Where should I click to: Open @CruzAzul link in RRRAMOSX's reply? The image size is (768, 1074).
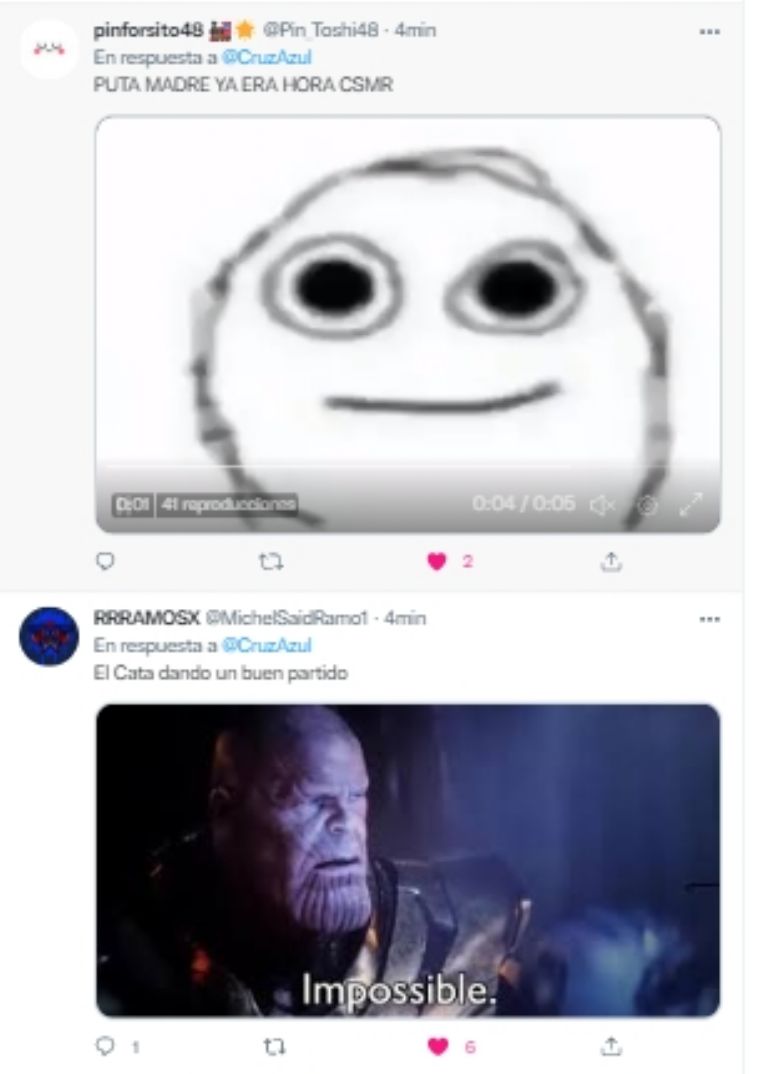point(267,645)
